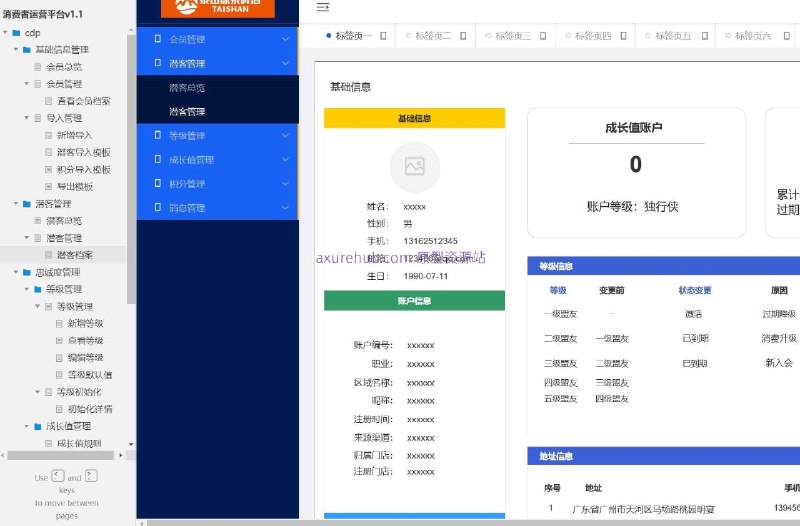Click the page icon beside 导出模板
This screenshot has height=526, width=800.
48,186
